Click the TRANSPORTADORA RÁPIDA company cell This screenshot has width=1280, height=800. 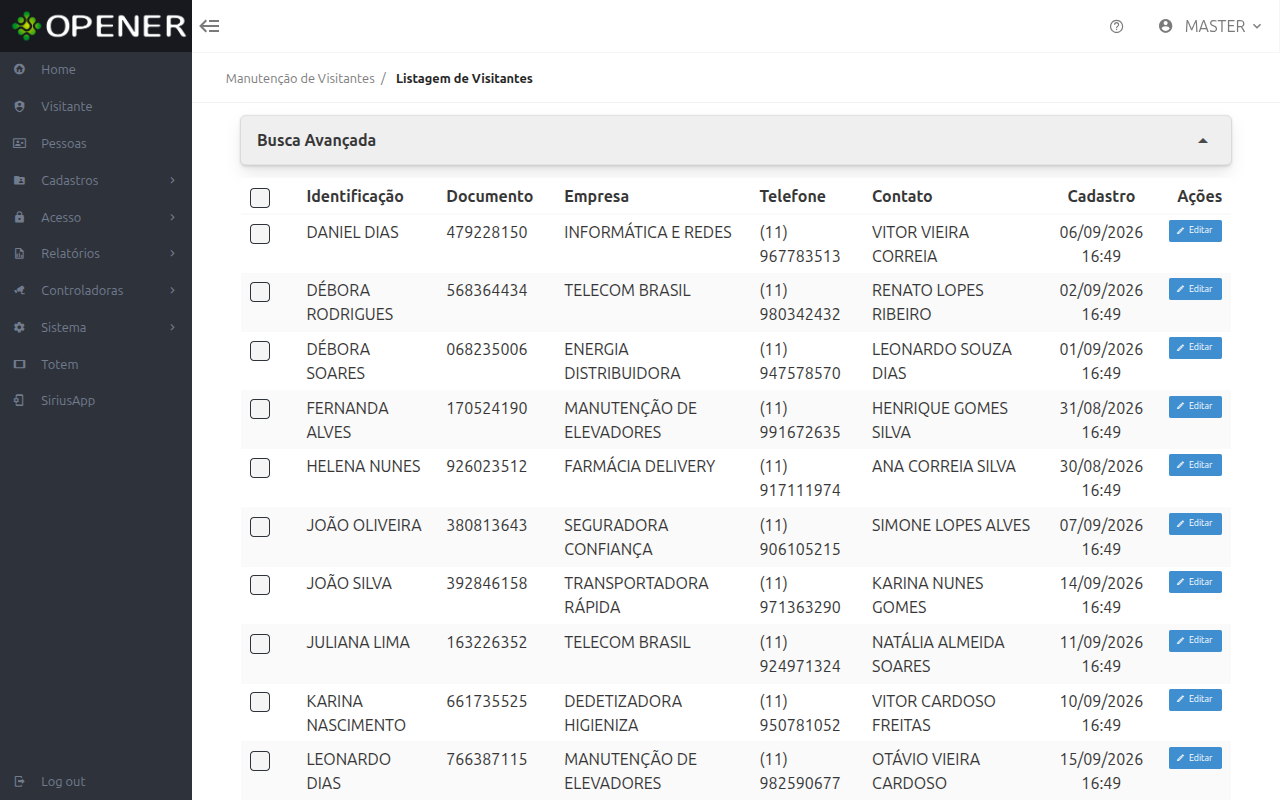pyautogui.click(x=636, y=596)
